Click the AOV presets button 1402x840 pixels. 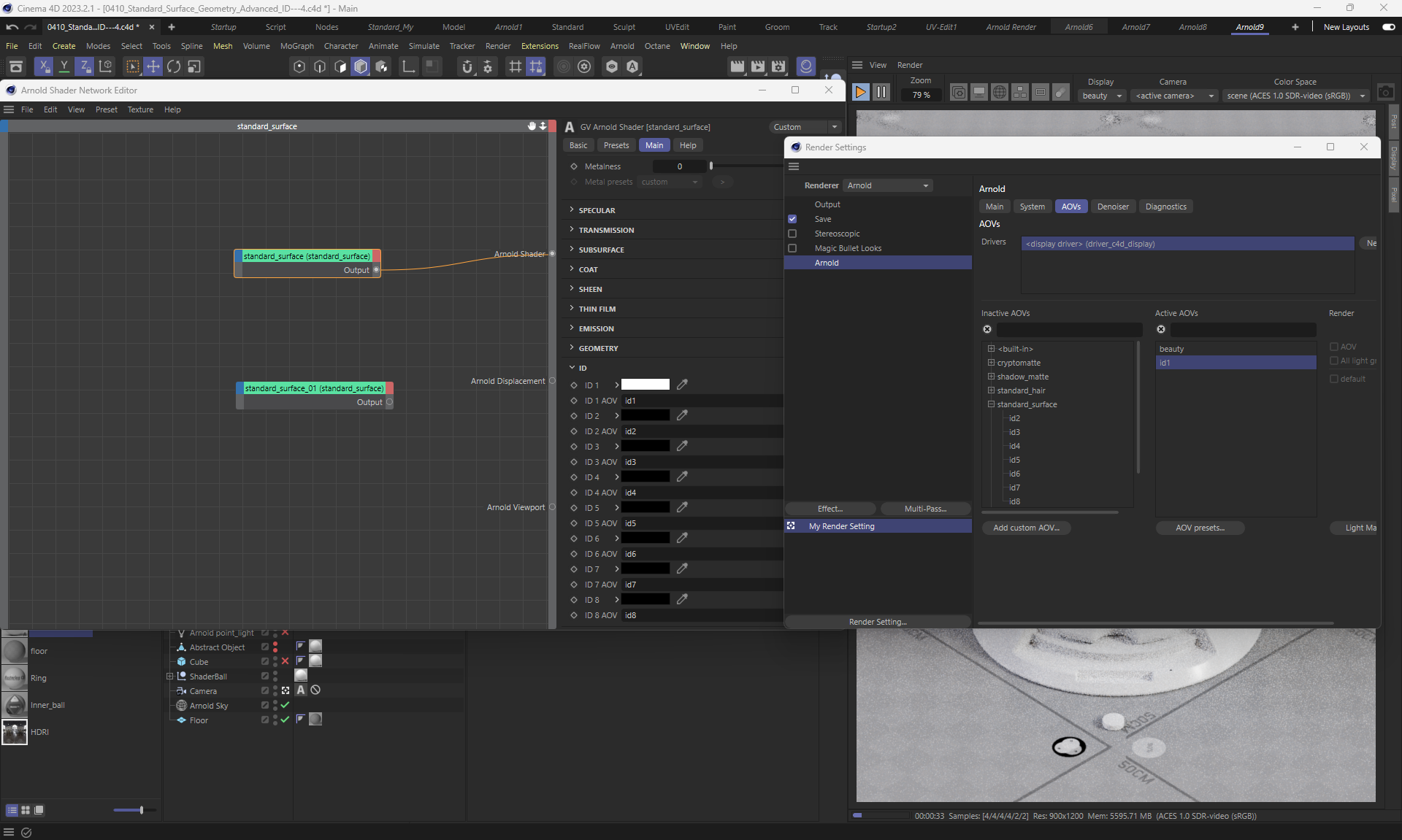coord(1200,528)
